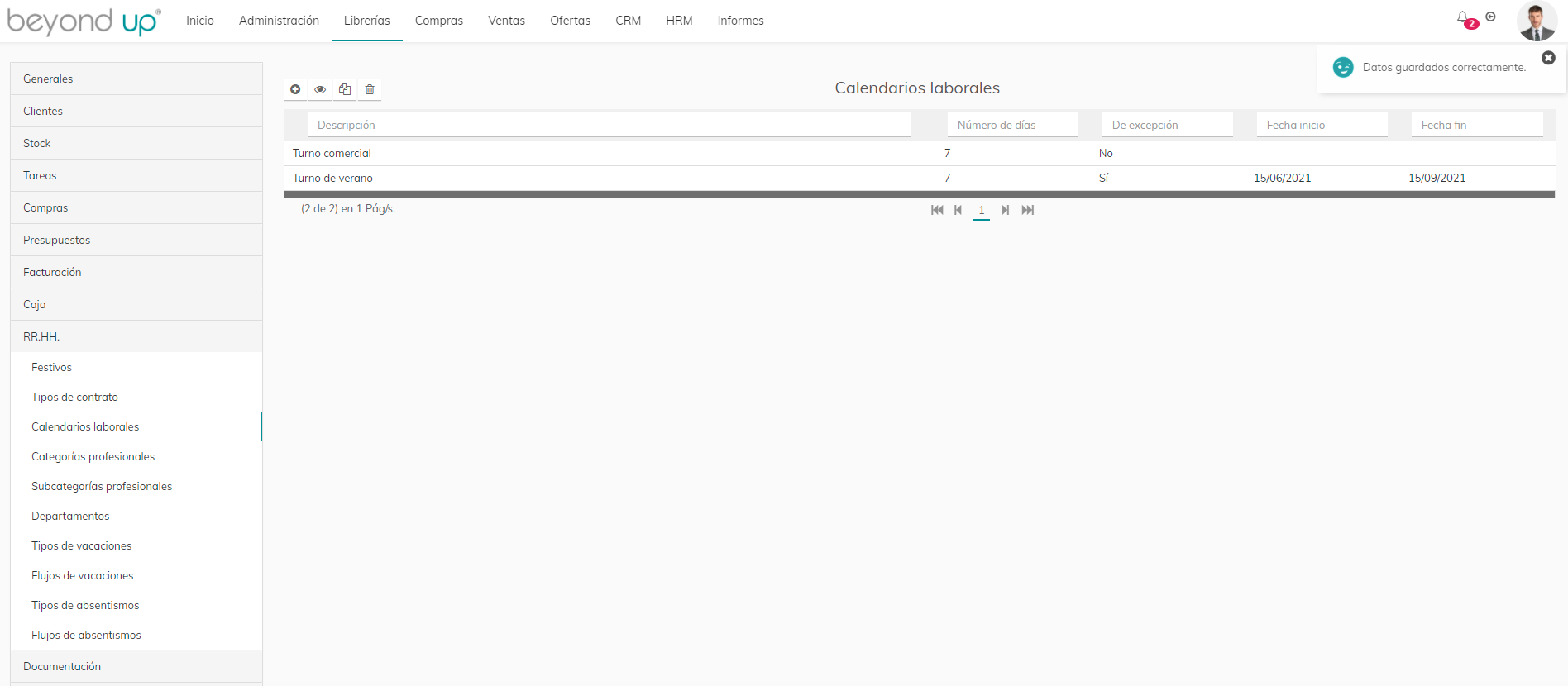Open Tipos de contrato
The image size is (1568, 686).
pyautogui.click(x=136, y=397)
